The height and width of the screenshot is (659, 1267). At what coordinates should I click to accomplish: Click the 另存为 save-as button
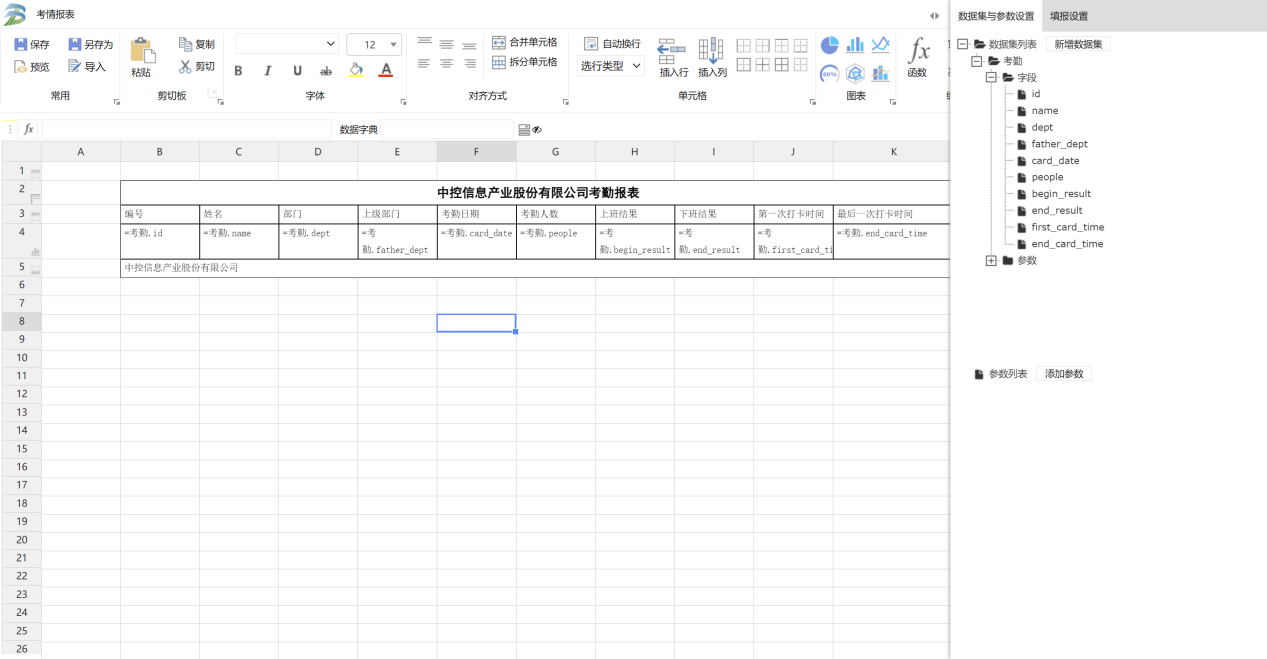point(90,45)
